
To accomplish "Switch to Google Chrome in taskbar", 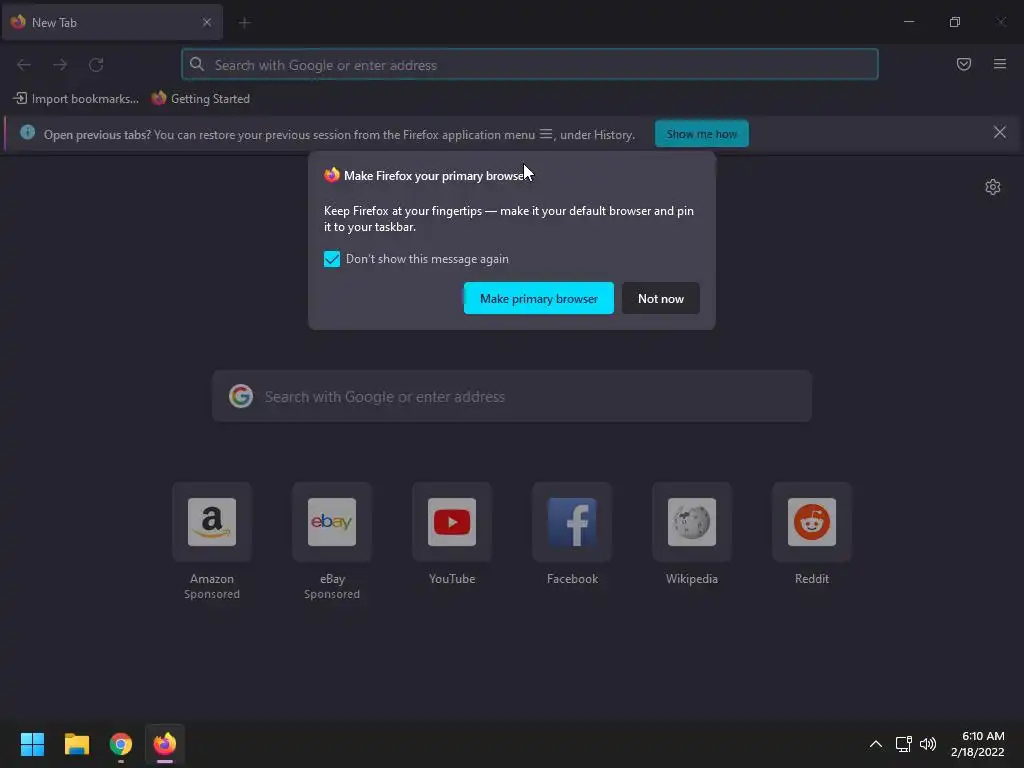I will (x=121, y=744).
